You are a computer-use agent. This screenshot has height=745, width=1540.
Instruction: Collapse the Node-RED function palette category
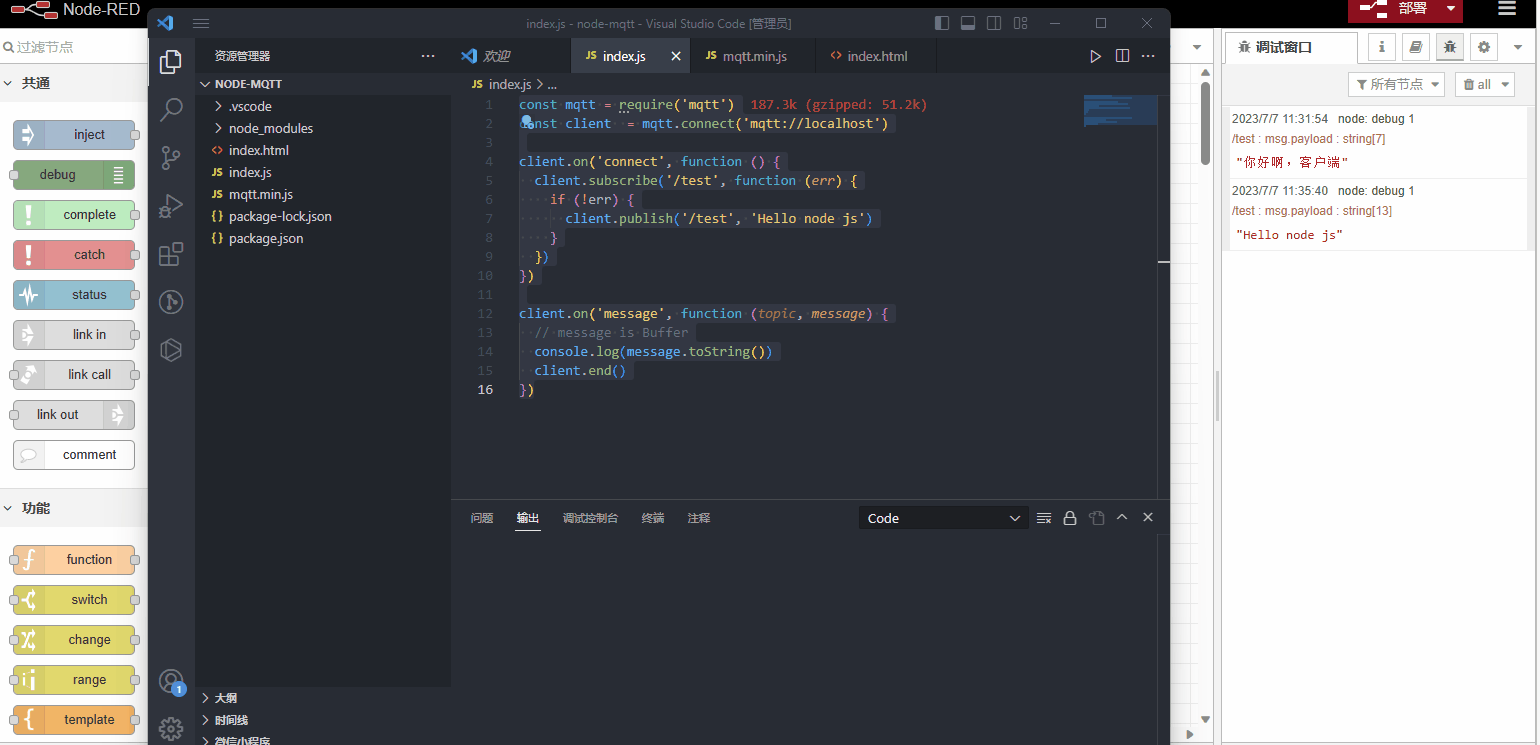pyautogui.click(x=74, y=508)
